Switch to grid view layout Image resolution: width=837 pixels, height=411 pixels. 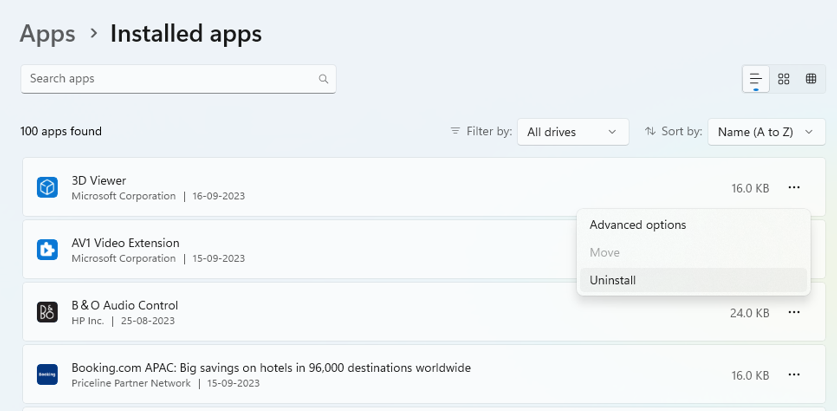(x=784, y=79)
